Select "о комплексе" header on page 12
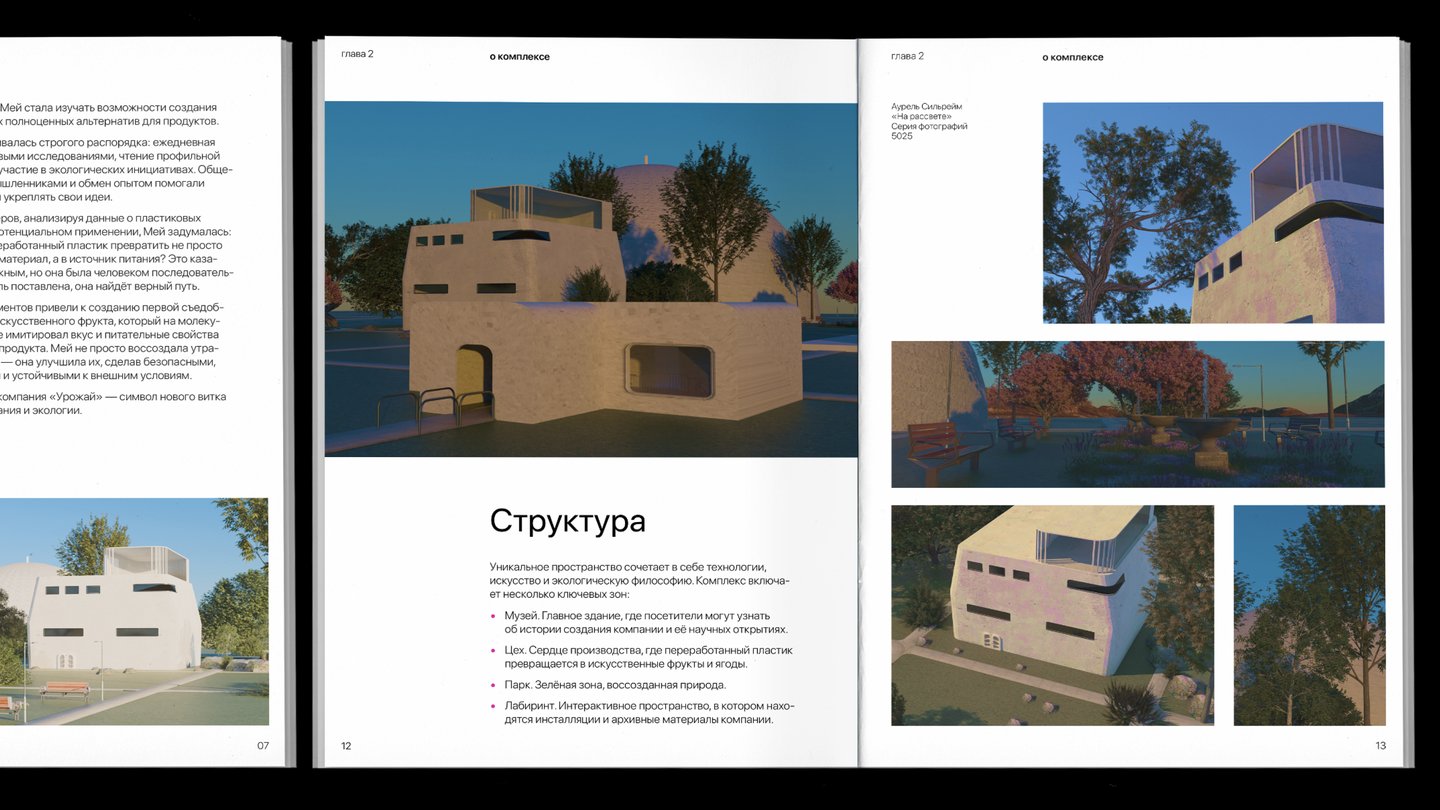 (520, 57)
